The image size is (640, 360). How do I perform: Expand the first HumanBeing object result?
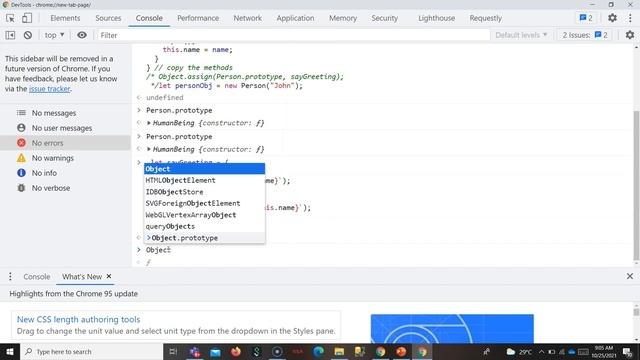(x=149, y=123)
